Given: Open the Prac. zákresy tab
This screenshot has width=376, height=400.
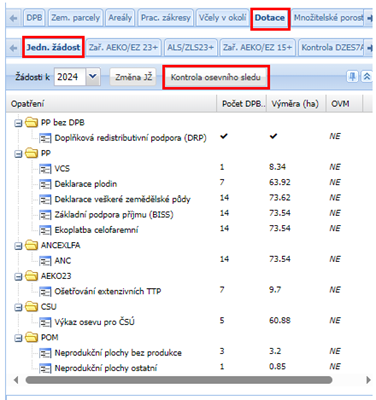Looking at the screenshot, I should (166, 17).
